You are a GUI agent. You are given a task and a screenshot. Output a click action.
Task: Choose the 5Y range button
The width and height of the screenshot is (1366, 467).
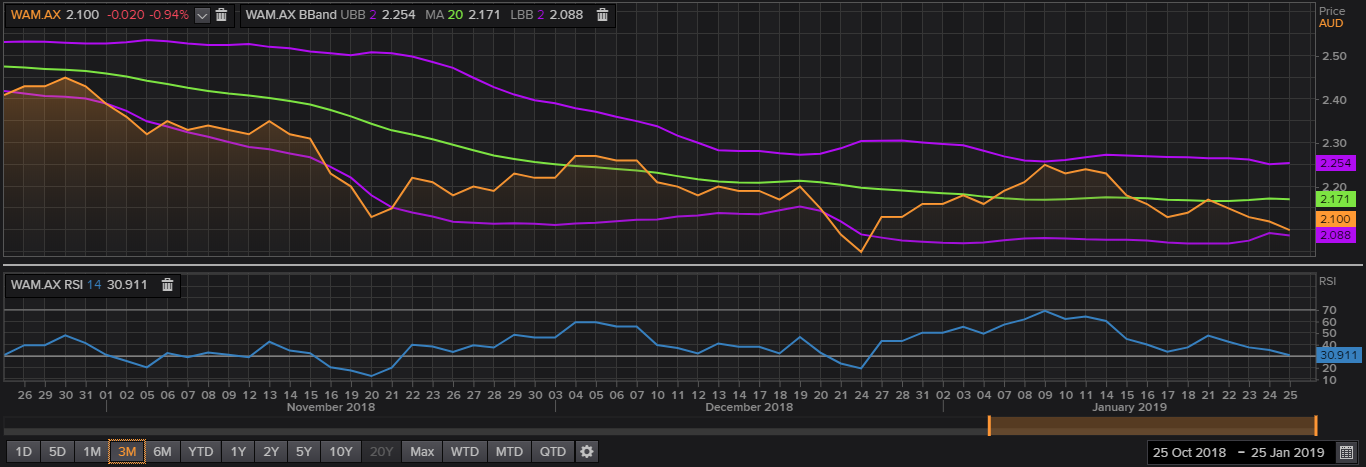click(x=304, y=452)
